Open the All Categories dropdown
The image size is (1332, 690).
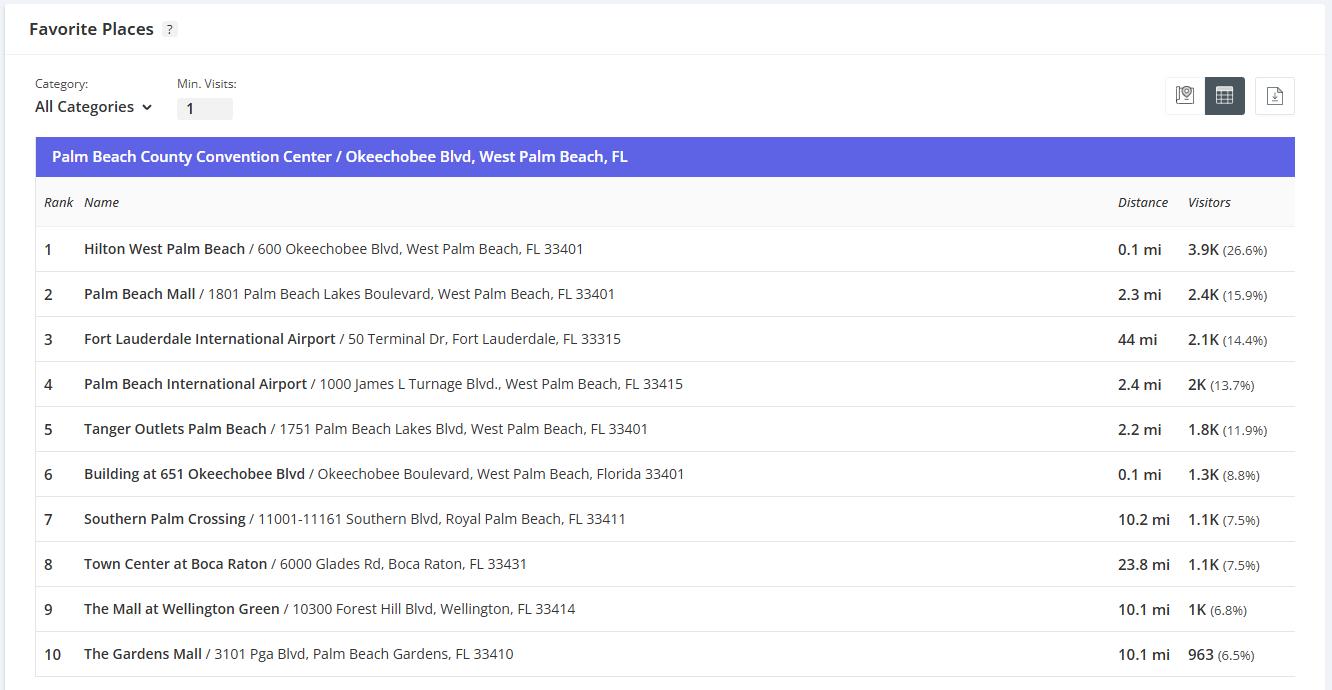click(93, 107)
